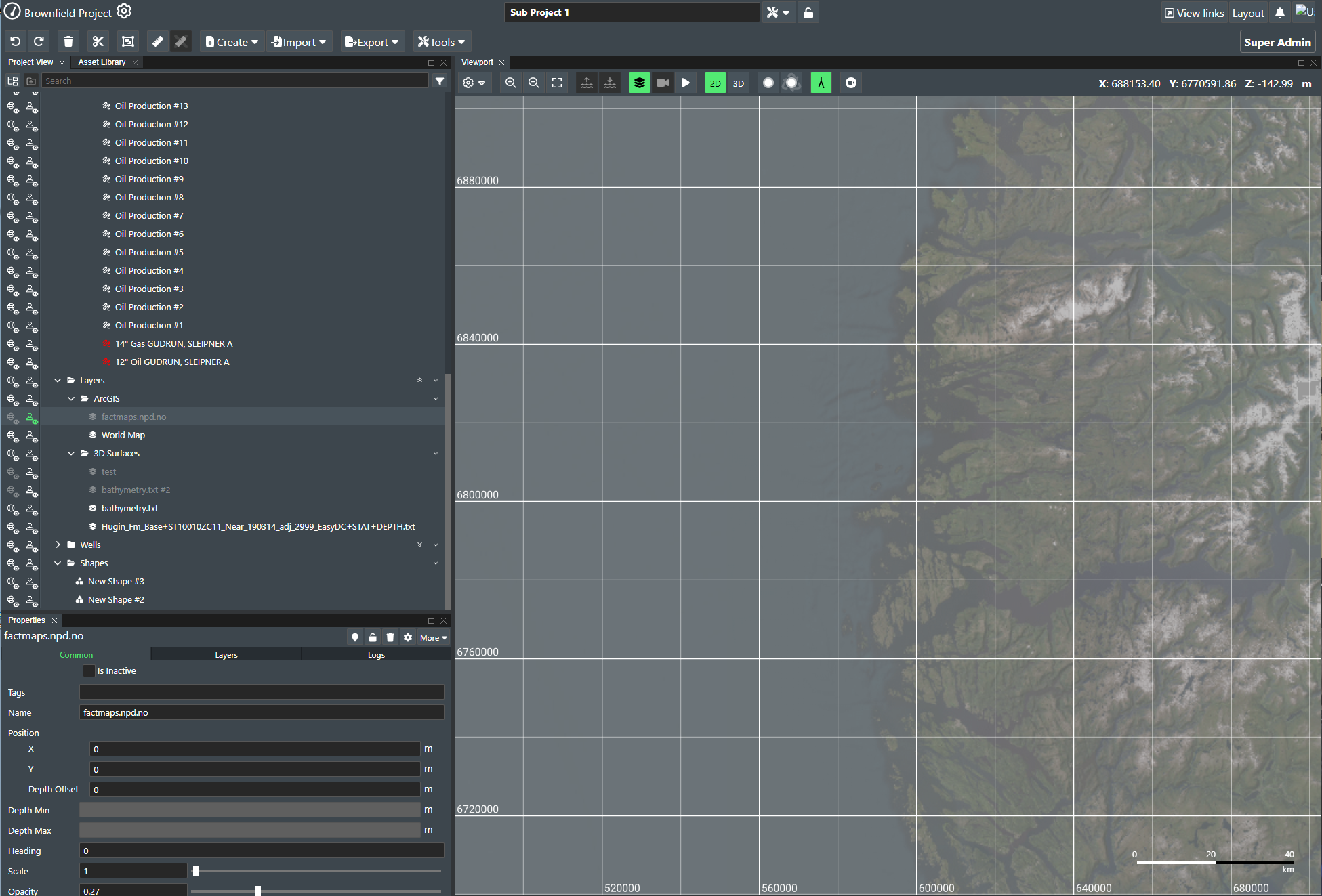Image resolution: width=1322 pixels, height=896 pixels.
Task: Zoom in on the viewport
Action: pyautogui.click(x=511, y=83)
